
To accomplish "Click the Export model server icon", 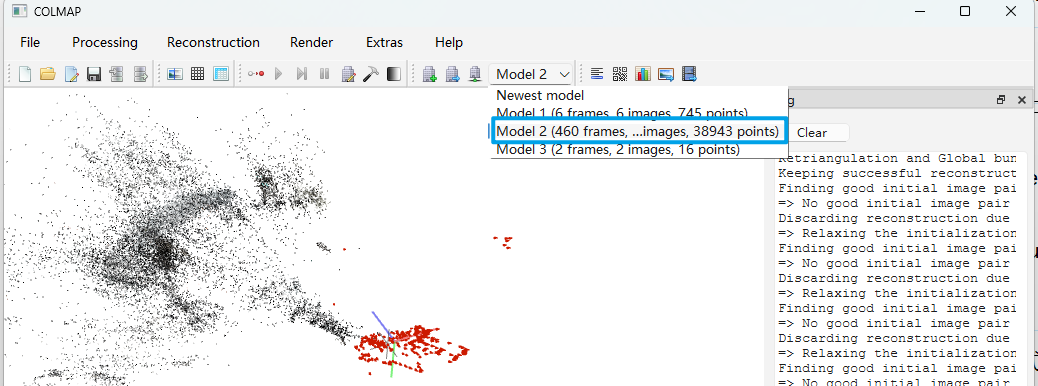I will 140,73.
